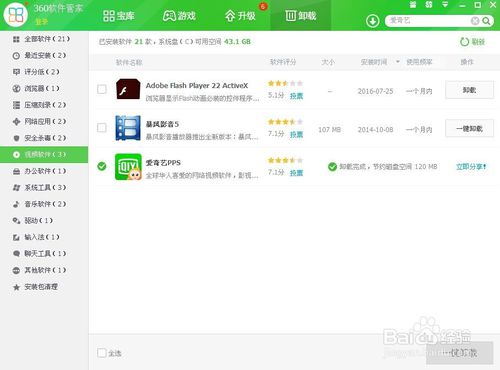
Task: Open the title bar main menu triangle
Action: pyautogui.click(x=445, y=5)
